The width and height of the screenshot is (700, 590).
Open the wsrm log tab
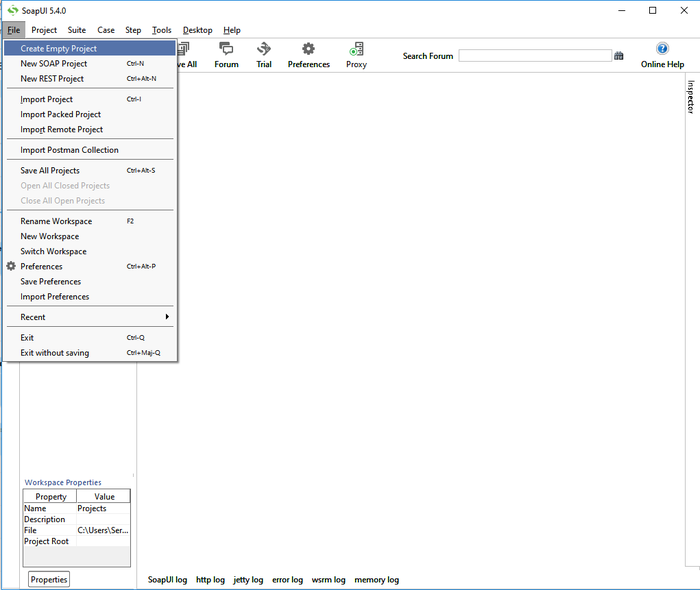[x=329, y=579]
